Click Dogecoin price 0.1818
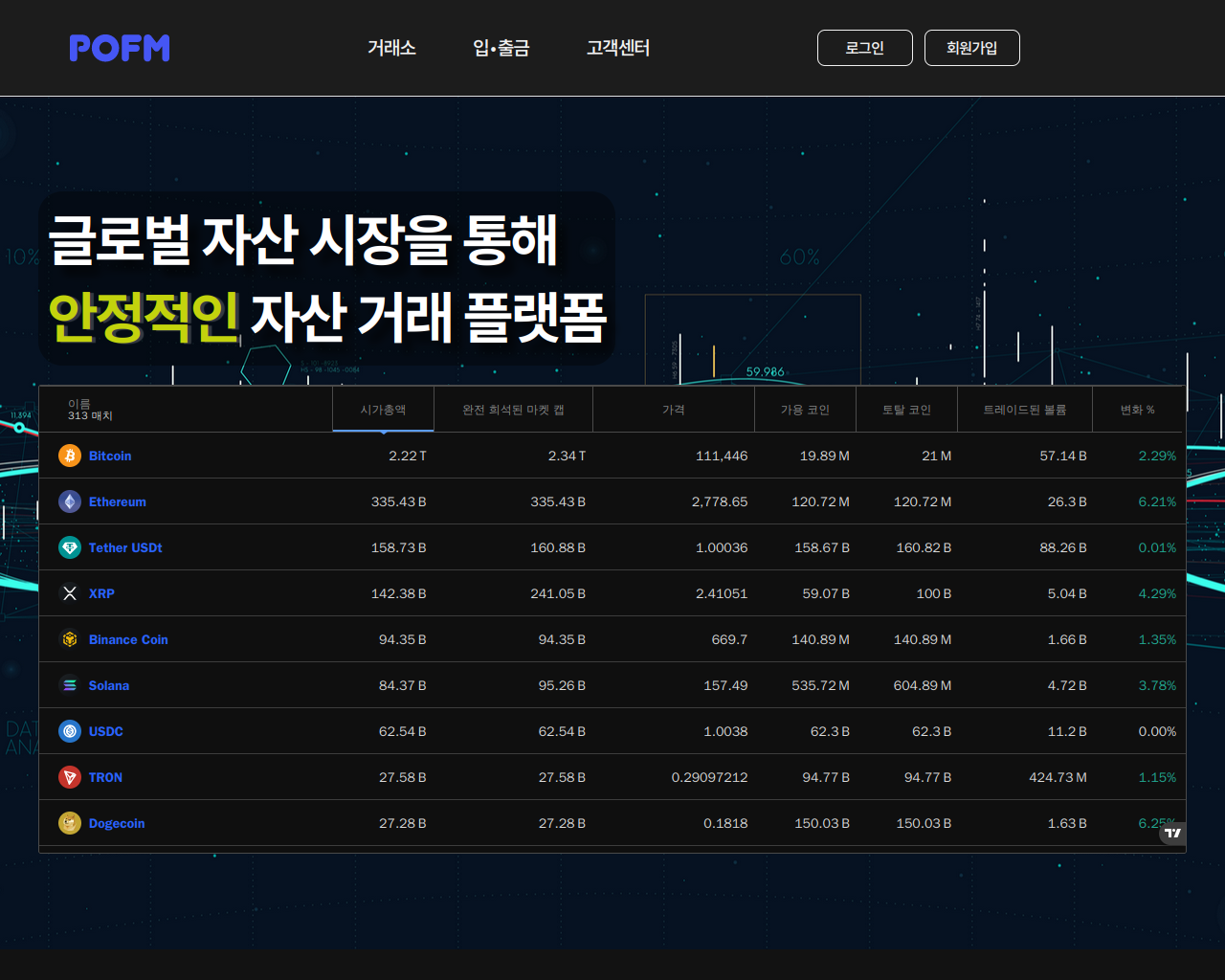This screenshot has height=980, width=1225. pos(725,824)
